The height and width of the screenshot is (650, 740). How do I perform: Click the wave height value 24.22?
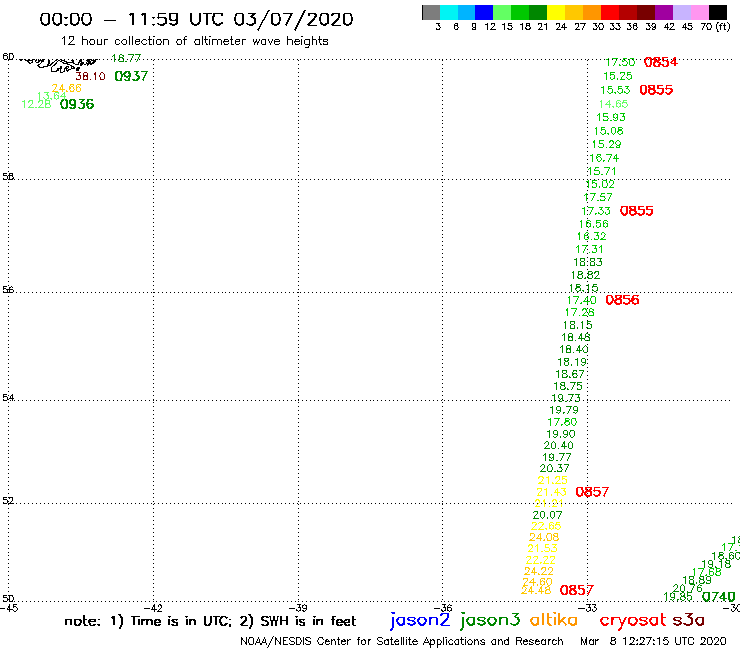(539, 571)
